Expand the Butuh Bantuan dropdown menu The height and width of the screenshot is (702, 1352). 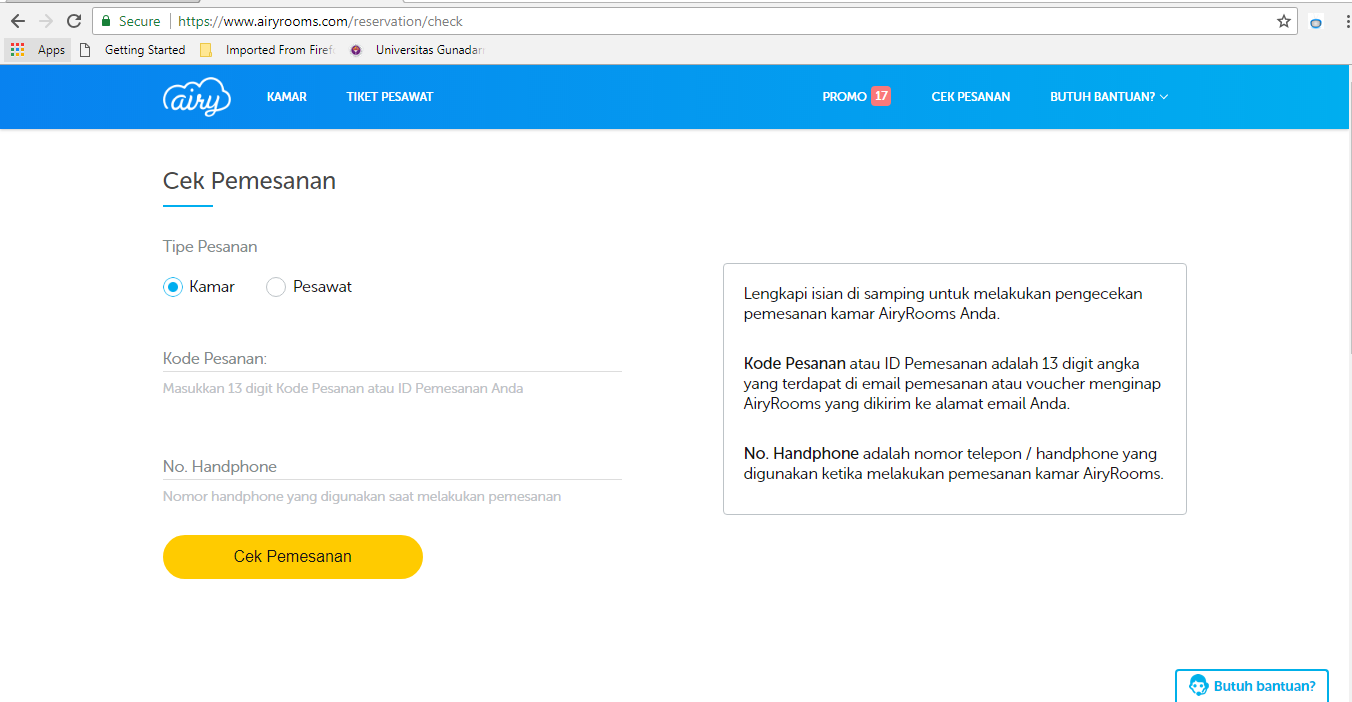point(1109,97)
